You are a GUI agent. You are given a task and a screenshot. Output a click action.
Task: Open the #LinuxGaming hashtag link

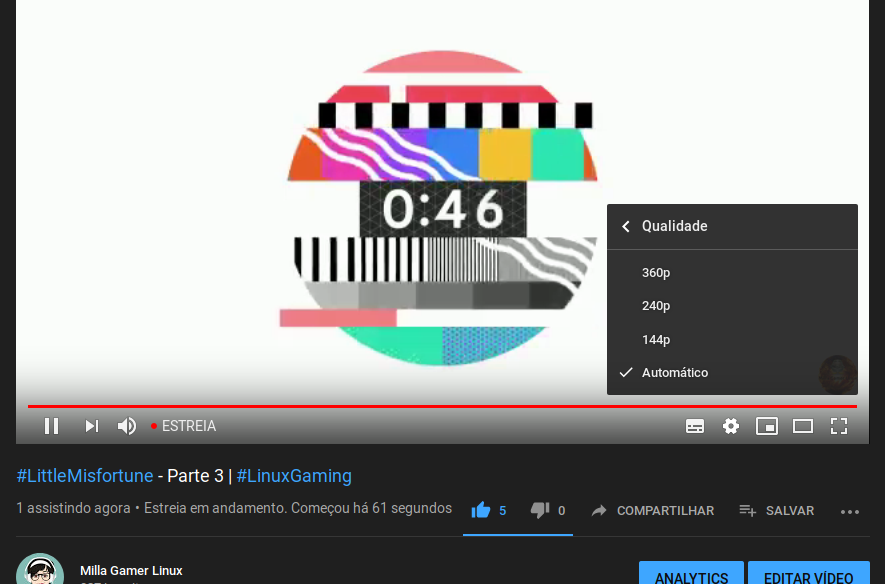294,476
